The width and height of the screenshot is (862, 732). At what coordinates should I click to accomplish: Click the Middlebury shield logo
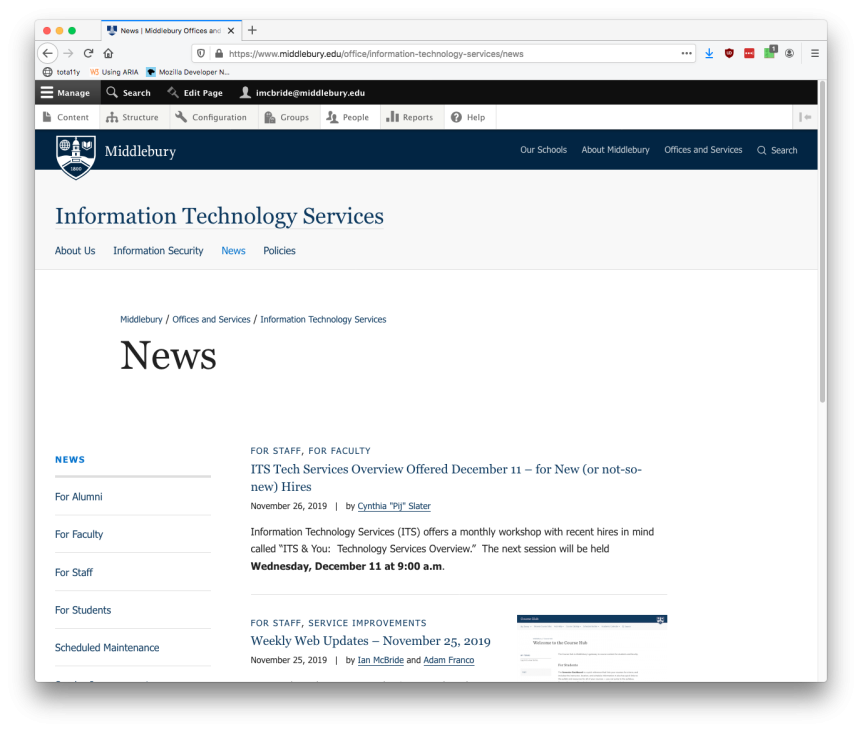pos(76,157)
